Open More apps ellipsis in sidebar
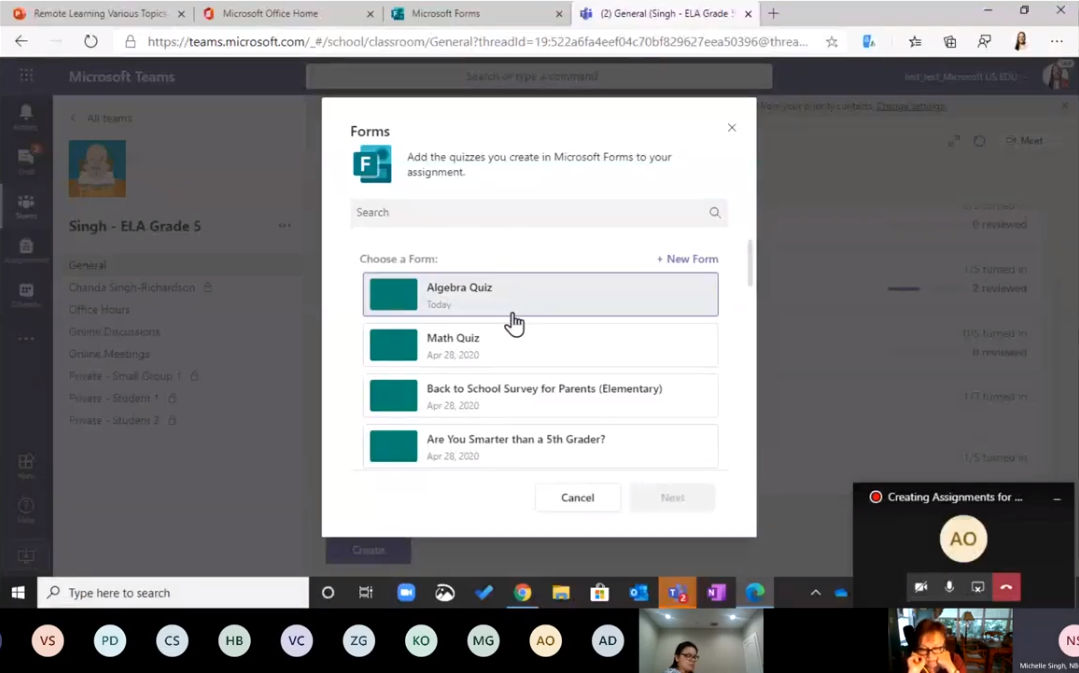The height and width of the screenshot is (673, 1079). tap(25, 339)
